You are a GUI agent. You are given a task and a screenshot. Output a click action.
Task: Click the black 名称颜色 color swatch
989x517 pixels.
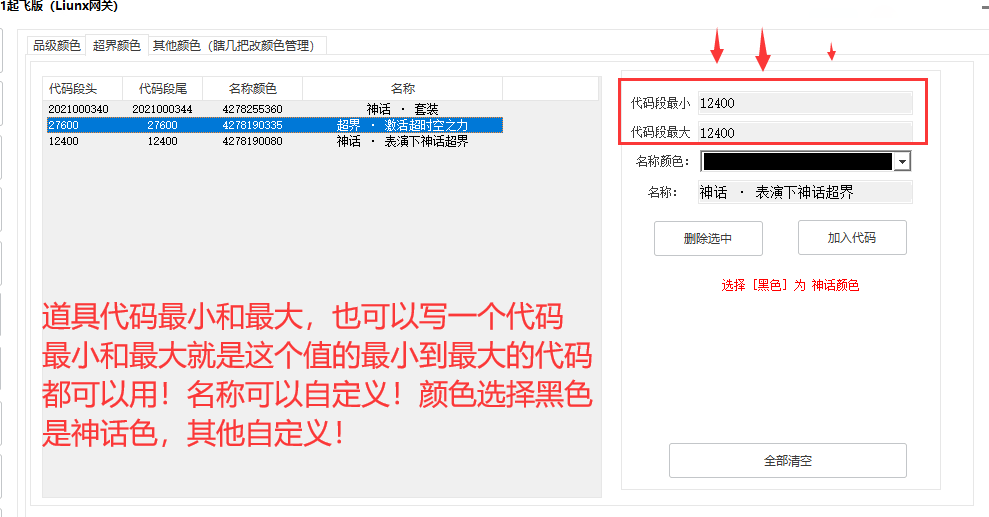coord(798,162)
